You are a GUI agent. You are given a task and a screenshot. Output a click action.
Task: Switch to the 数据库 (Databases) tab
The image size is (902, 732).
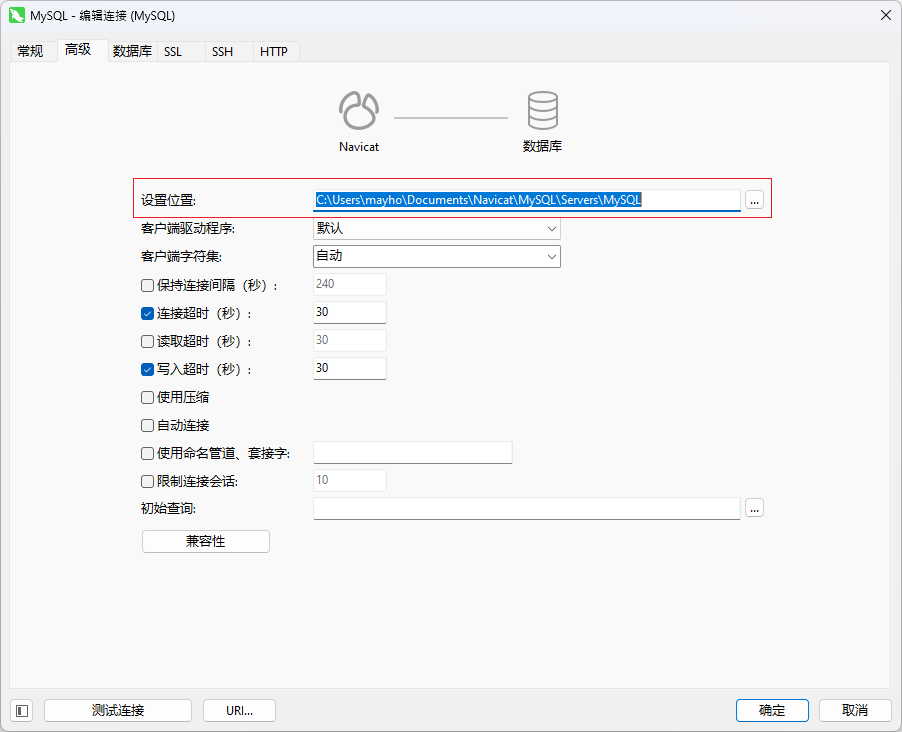coord(132,51)
